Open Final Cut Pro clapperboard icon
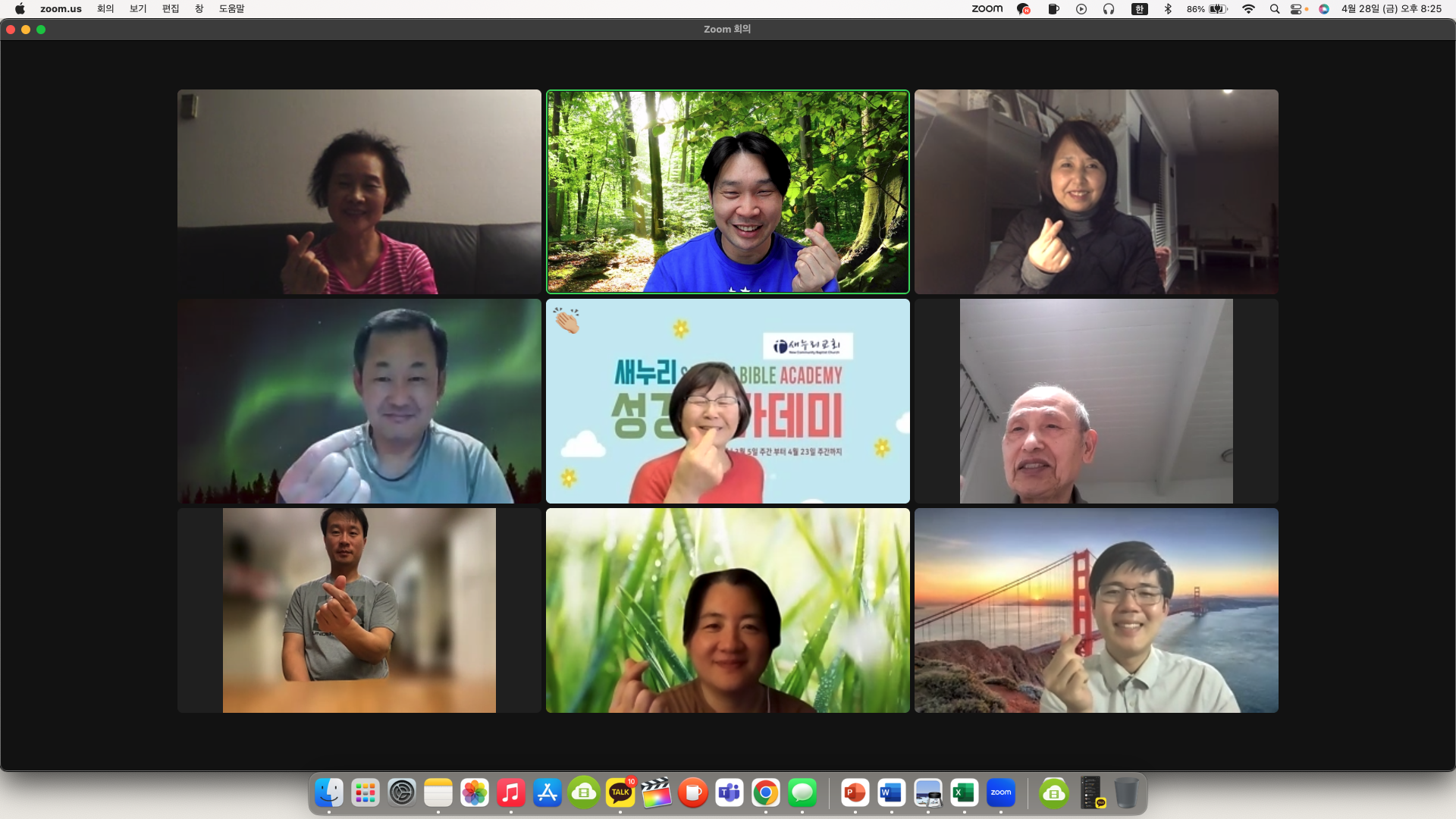 click(x=657, y=792)
